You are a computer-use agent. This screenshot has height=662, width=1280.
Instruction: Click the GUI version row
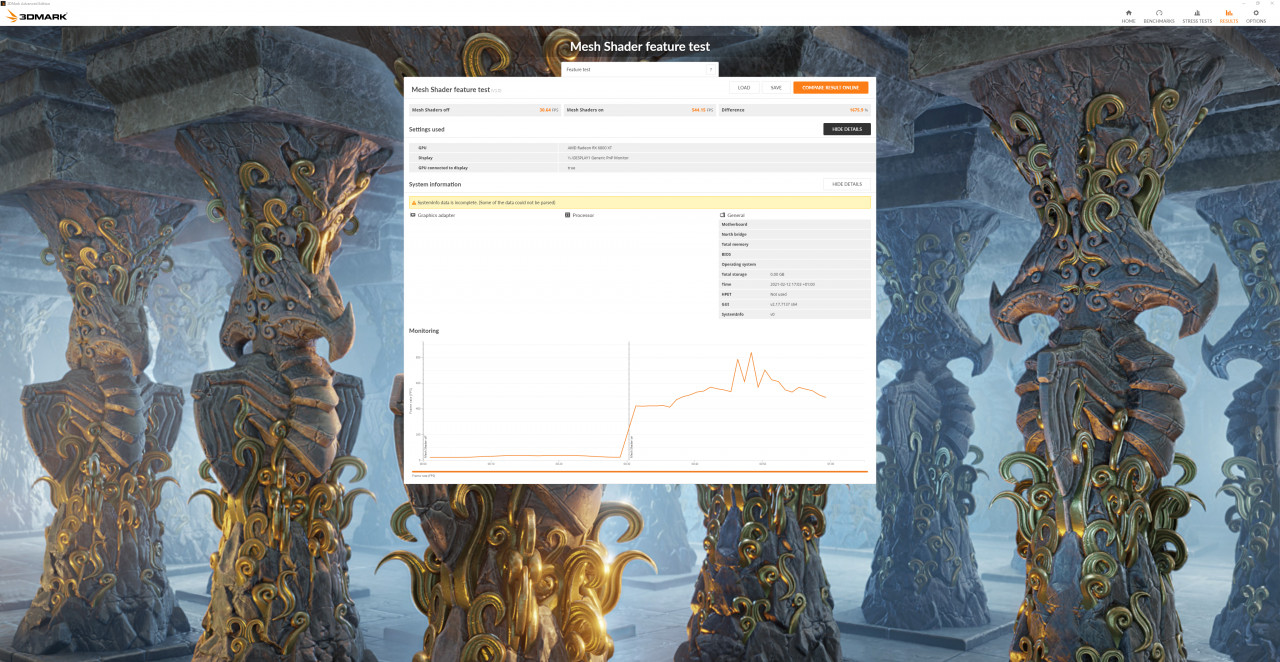click(x=795, y=304)
